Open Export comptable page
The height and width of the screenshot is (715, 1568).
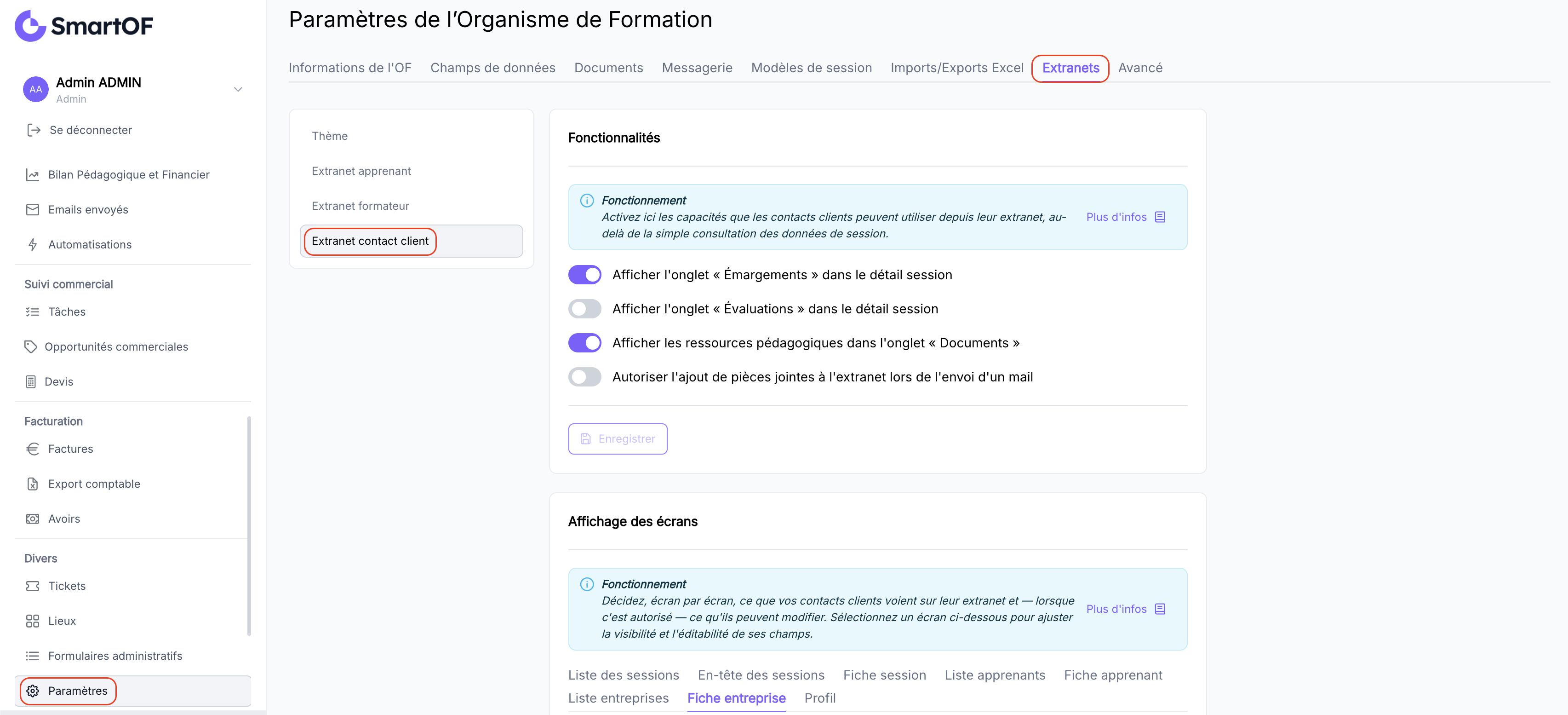coord(94,484)
